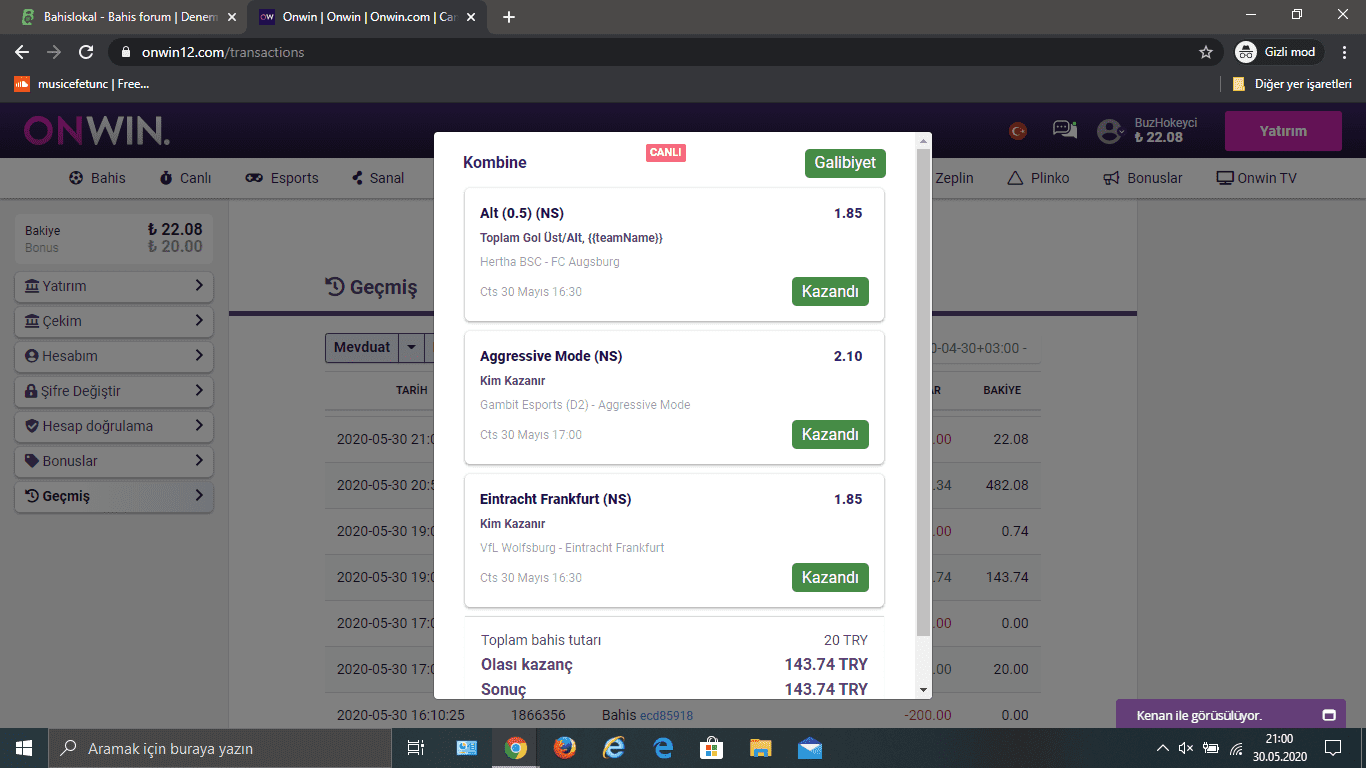1366x768 pixels.
Task: Open the BuzHokeyci user avatar icon
Action: coord(1111,131)
